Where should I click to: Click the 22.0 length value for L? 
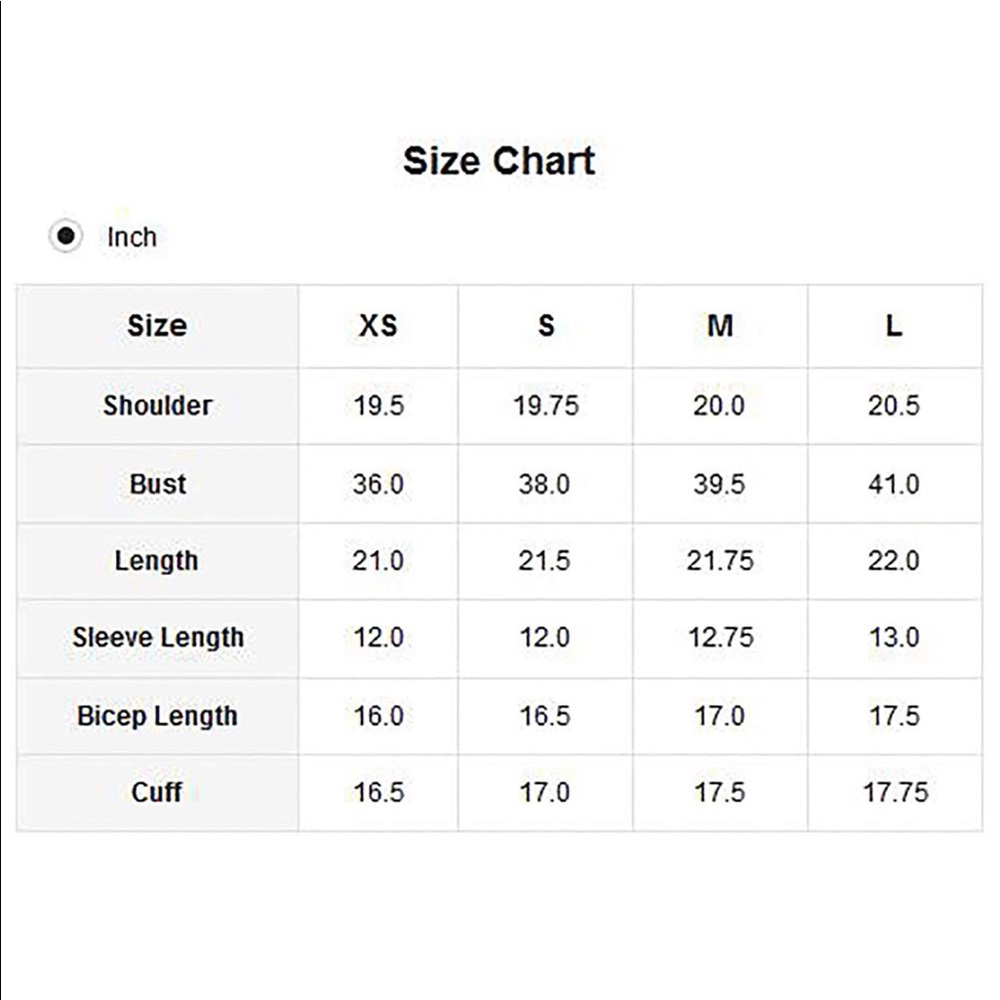[x=893, y=561]
